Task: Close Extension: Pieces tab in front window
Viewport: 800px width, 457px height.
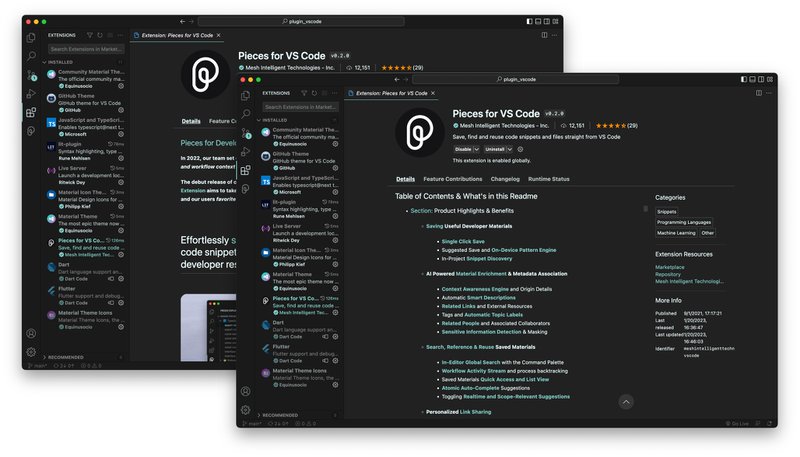Action: (x=433, y=93)
